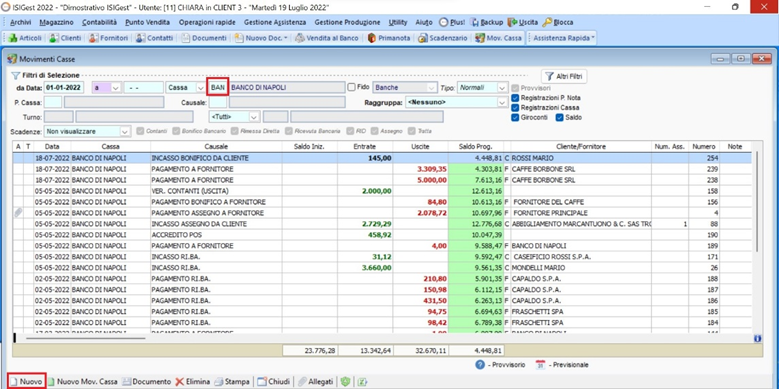Toggle the Bonifico Bancario checkbox

point(176,131)
